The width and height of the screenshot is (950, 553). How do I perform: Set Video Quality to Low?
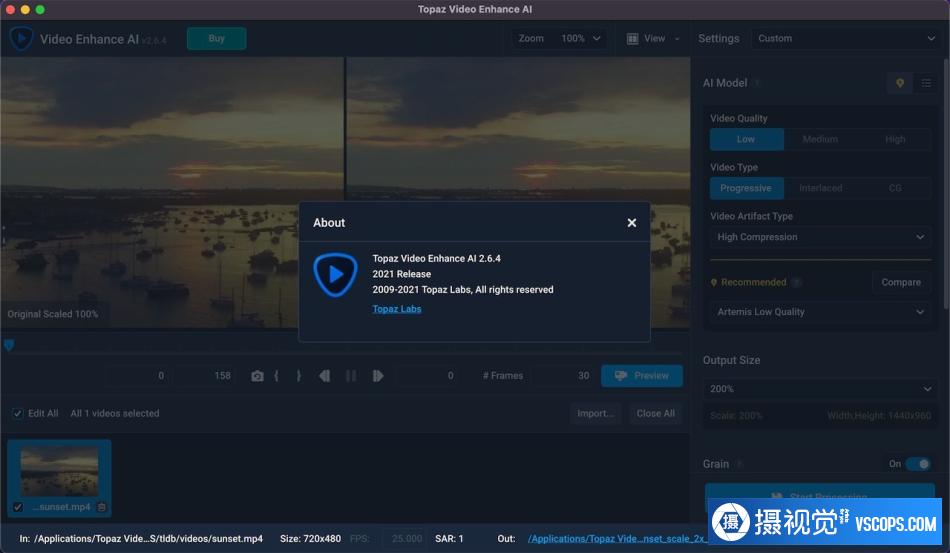[x=746, y=139]
